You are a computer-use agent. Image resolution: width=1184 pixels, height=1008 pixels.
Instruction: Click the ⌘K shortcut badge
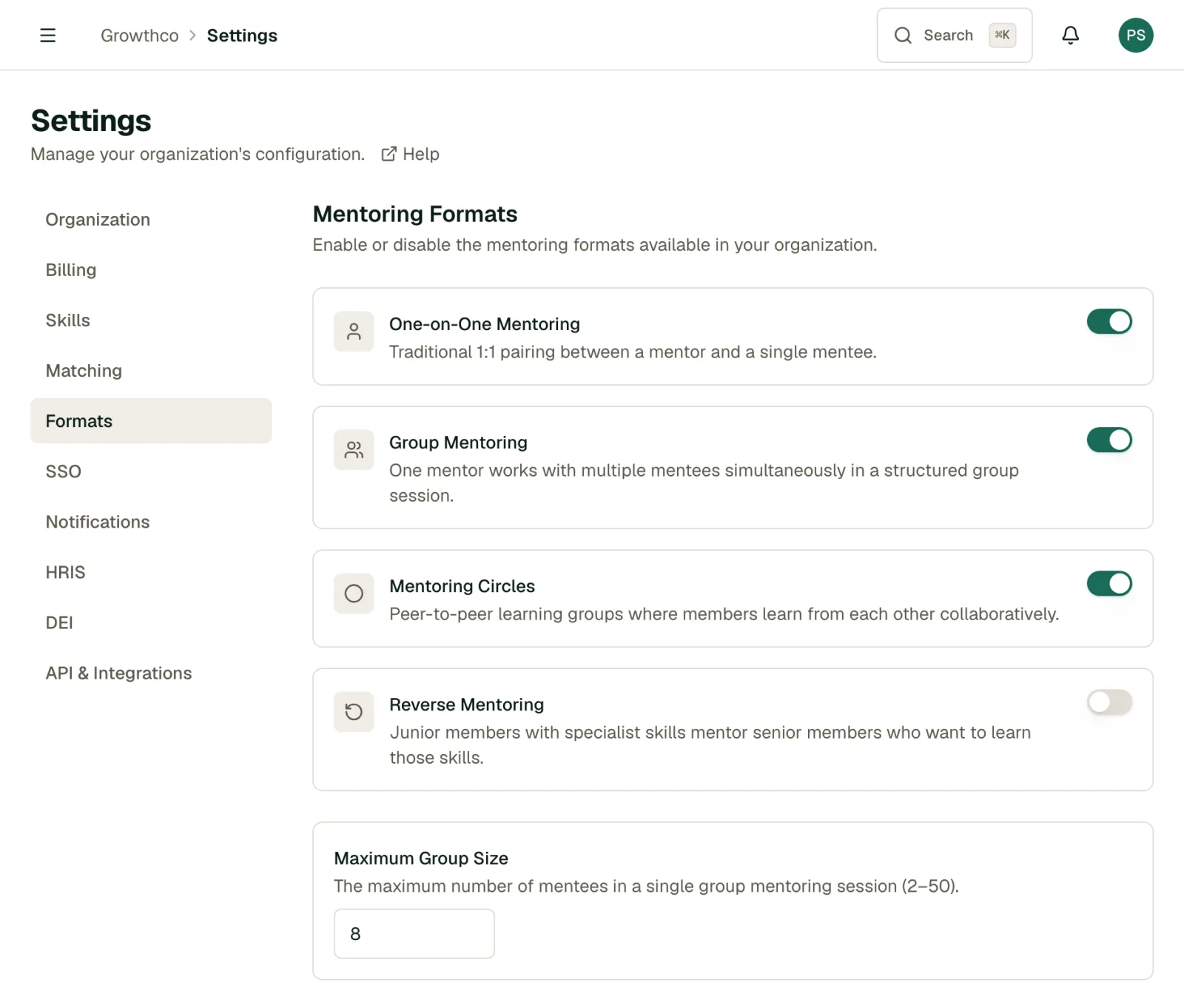click(1002, 36)
